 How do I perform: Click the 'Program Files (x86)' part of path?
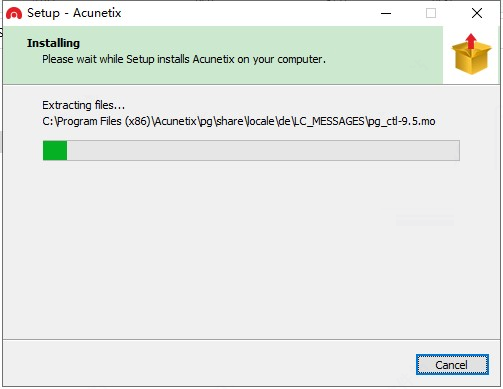coord(104,121)
